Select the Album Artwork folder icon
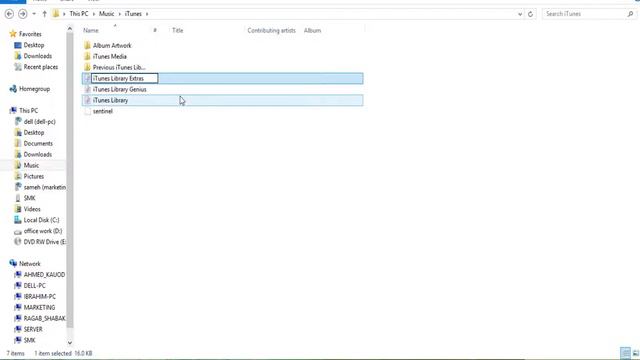Image resolution: width=640 pixels, height=360 pixels. 87,45
